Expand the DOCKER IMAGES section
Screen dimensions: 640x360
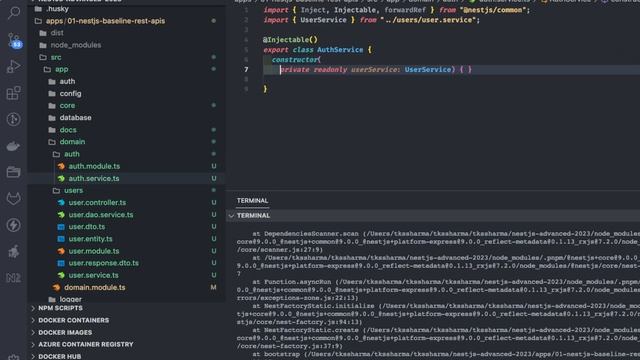[x=65, y=333]
